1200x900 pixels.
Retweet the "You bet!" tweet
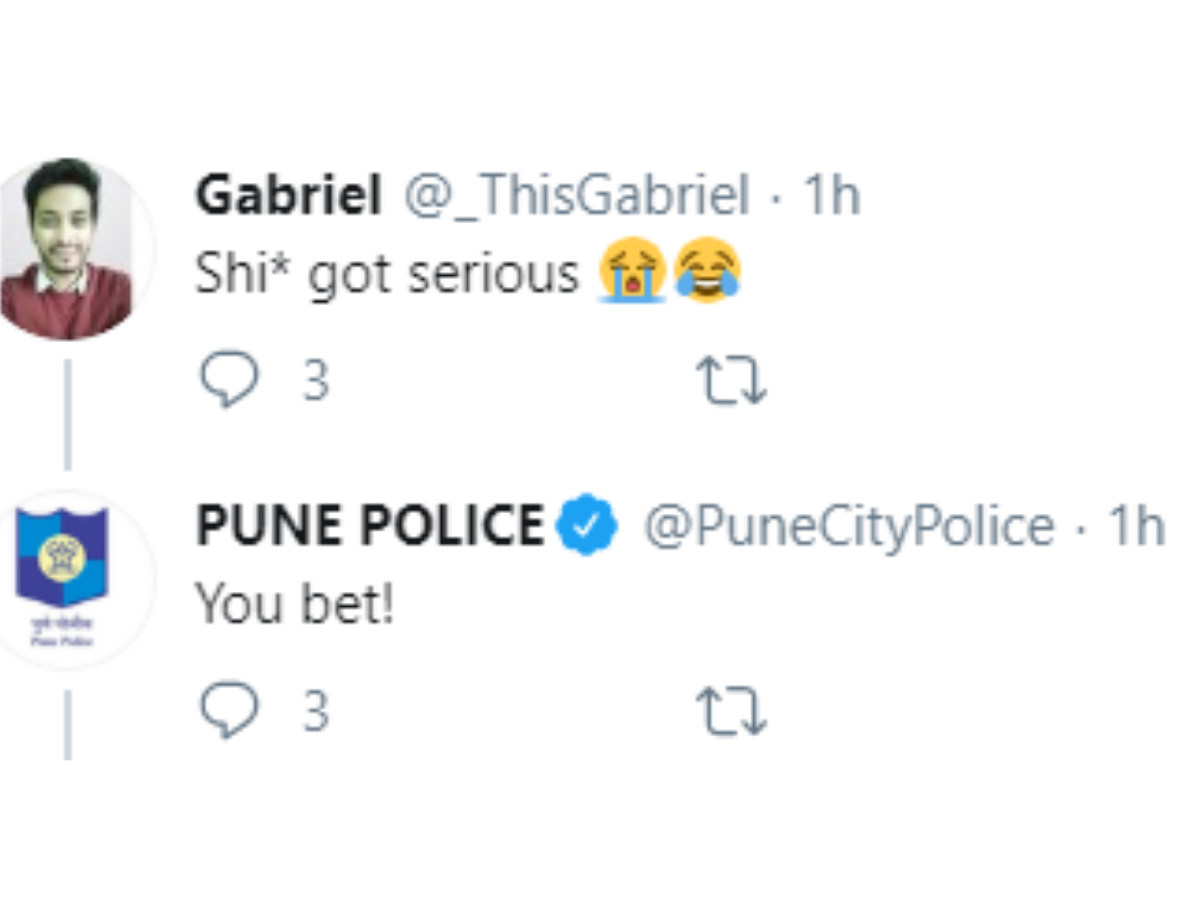(731, 713)
